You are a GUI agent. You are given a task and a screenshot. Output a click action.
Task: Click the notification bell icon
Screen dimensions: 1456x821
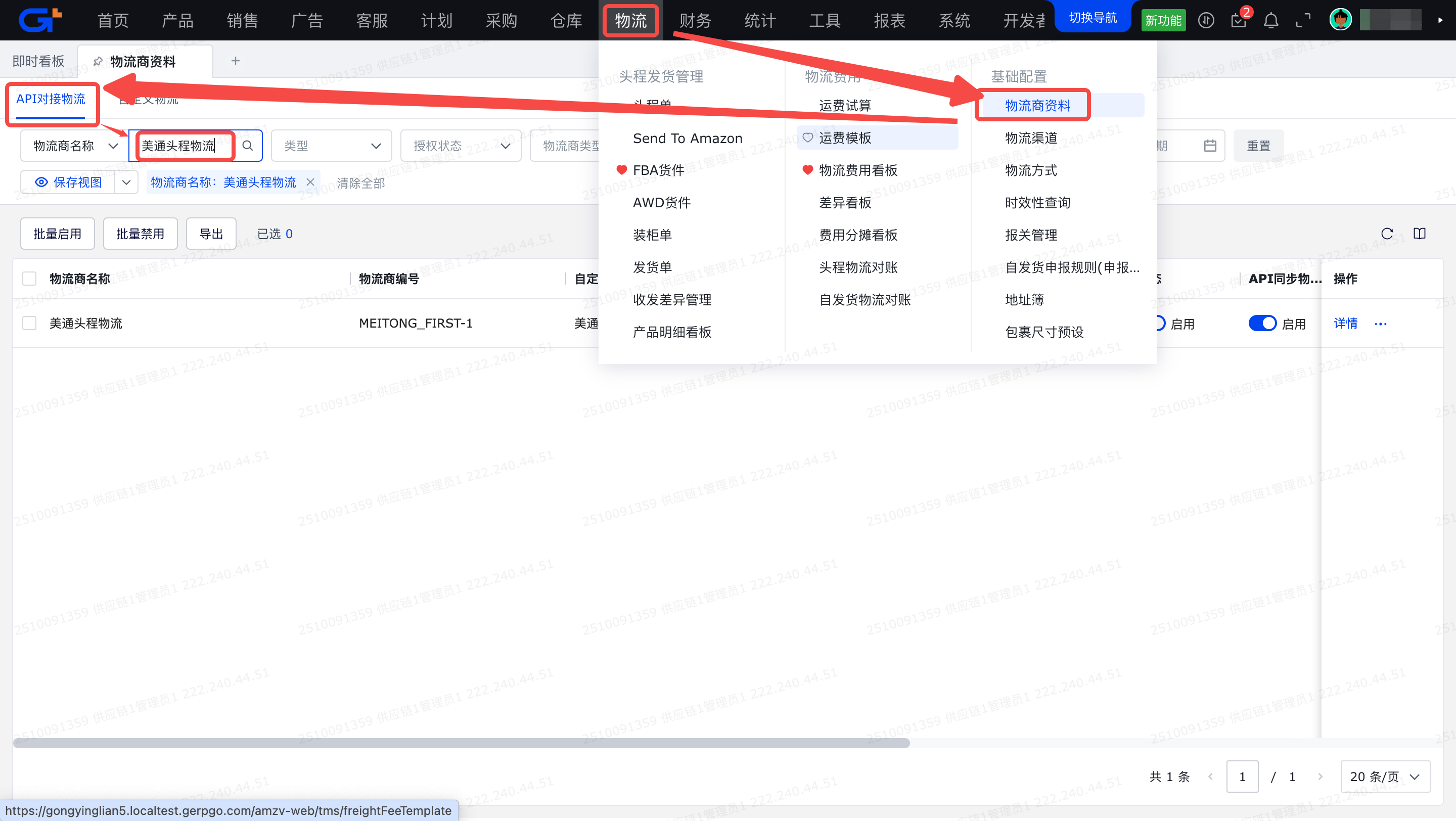pyautogui.click(x=1270, y=21)
